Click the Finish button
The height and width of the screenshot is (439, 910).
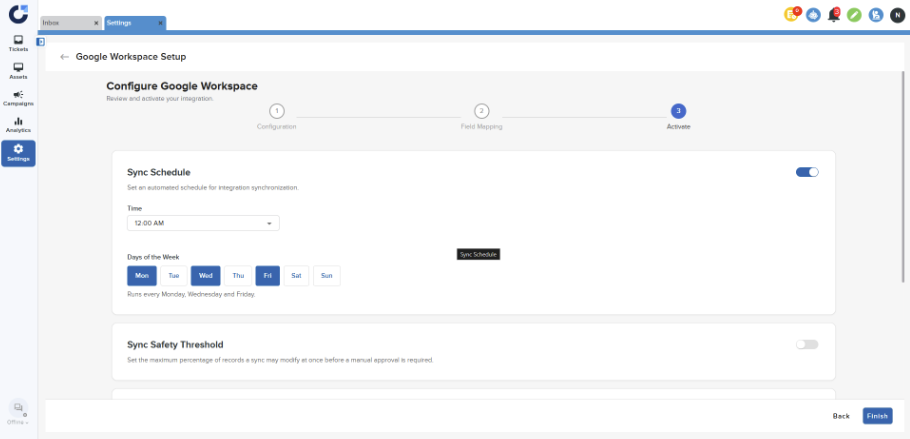(x=877, y=415)
